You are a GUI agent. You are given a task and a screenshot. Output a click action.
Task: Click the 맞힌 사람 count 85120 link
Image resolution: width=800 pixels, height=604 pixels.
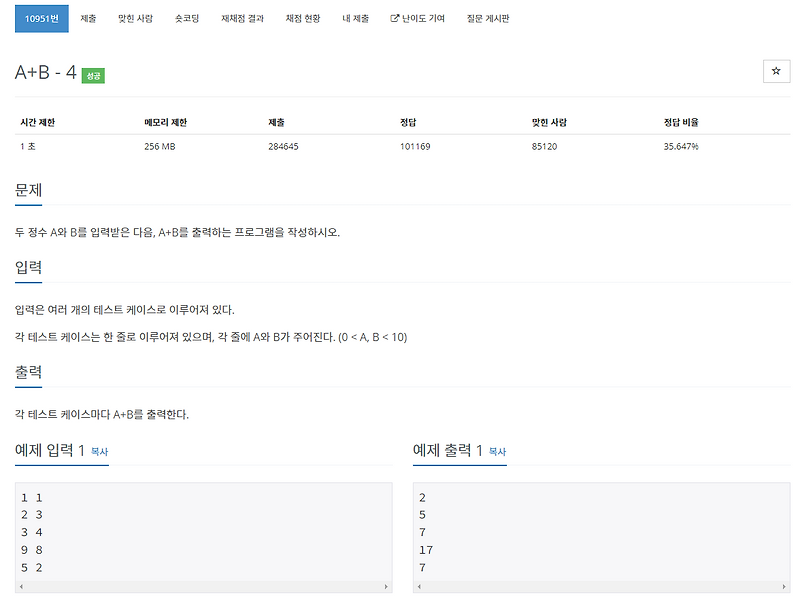coord(544,146)
